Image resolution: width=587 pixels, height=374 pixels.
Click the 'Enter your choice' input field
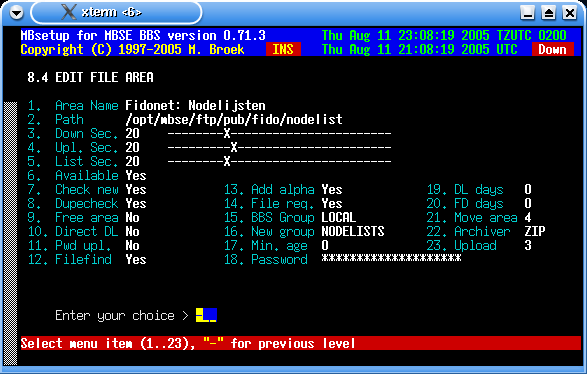(x=206, y=315)
